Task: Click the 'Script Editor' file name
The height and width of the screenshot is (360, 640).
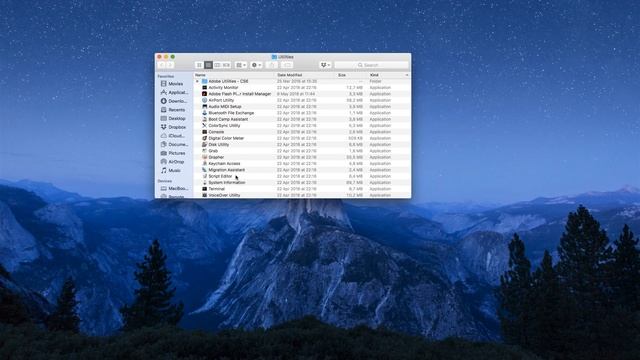Action: [x=220, y=176]
